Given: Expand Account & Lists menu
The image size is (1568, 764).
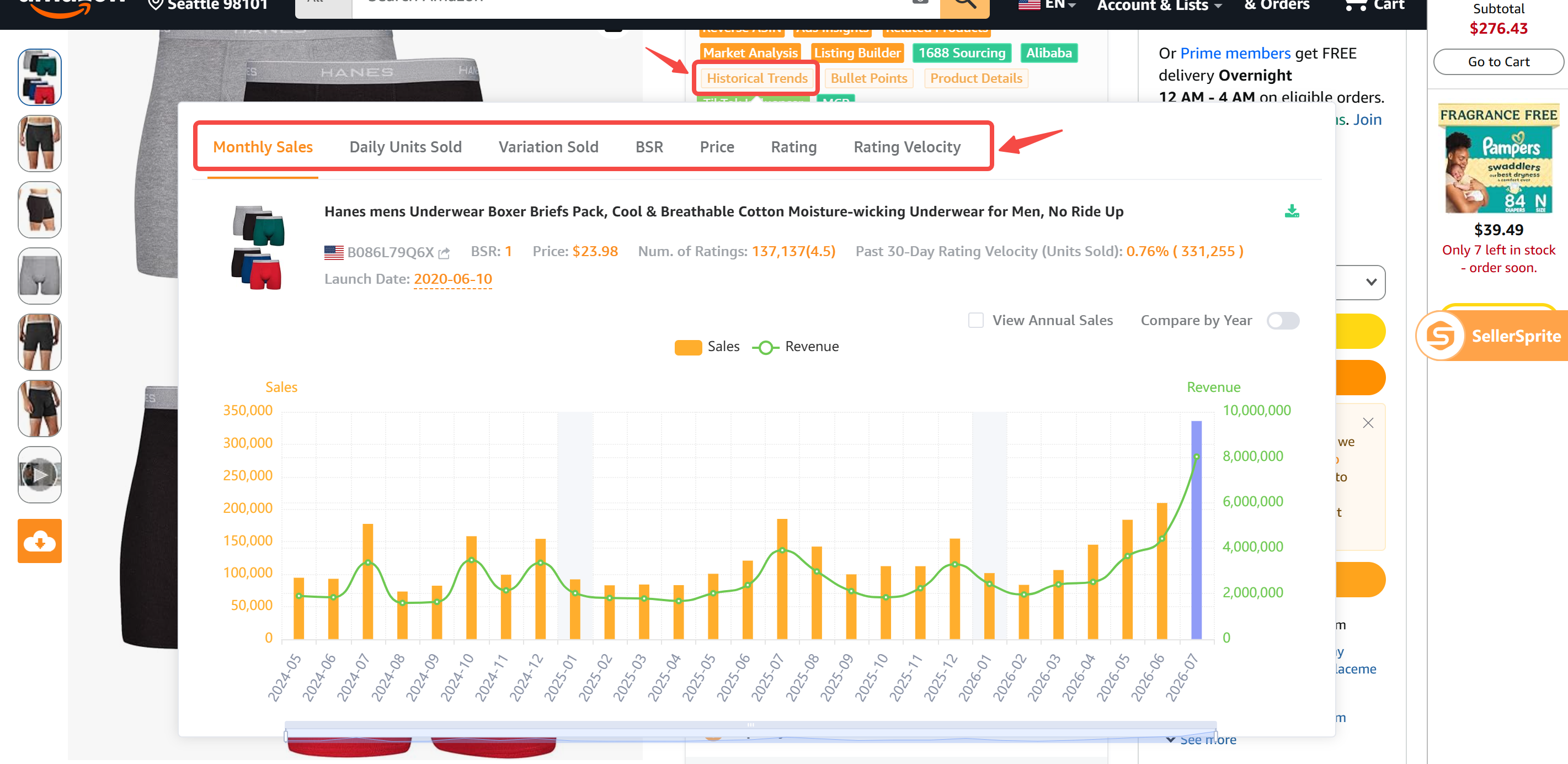Looking at the screenshot, I should (x=1160, y=6).
